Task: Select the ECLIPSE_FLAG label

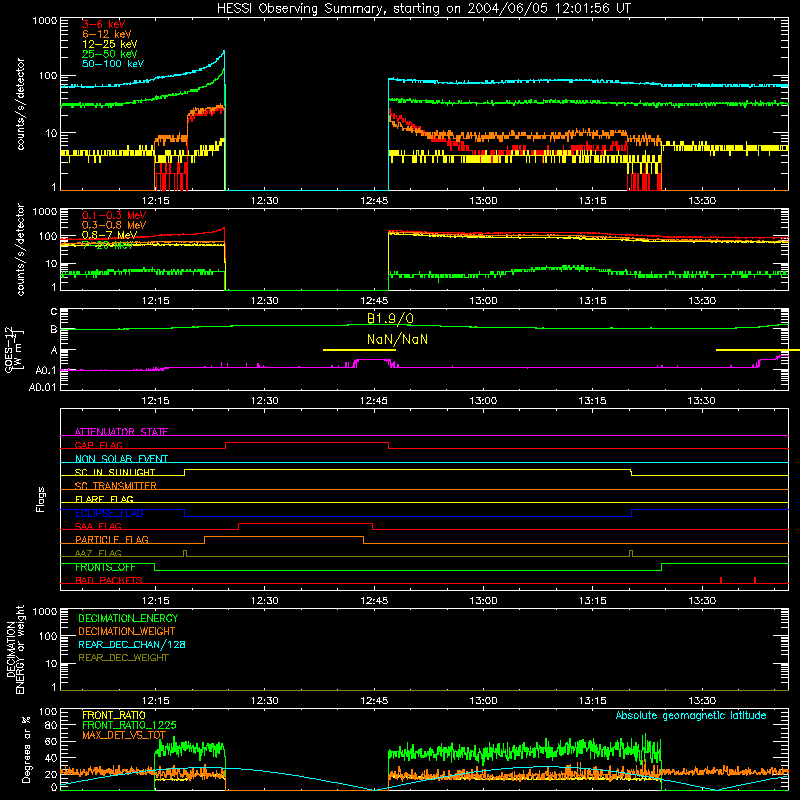Action: [109, 513]
